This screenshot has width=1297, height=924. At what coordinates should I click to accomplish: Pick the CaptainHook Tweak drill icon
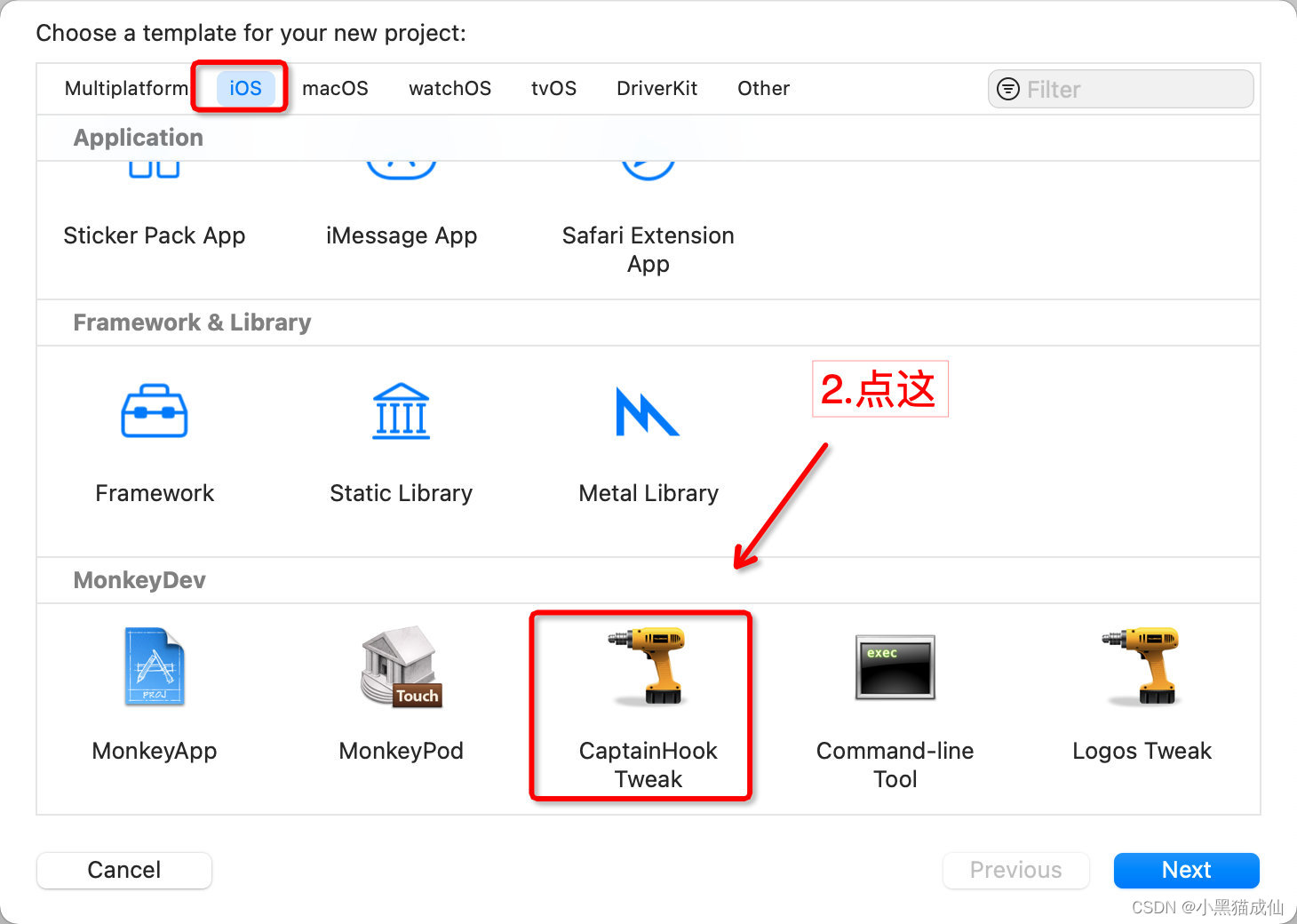(648, 666)
